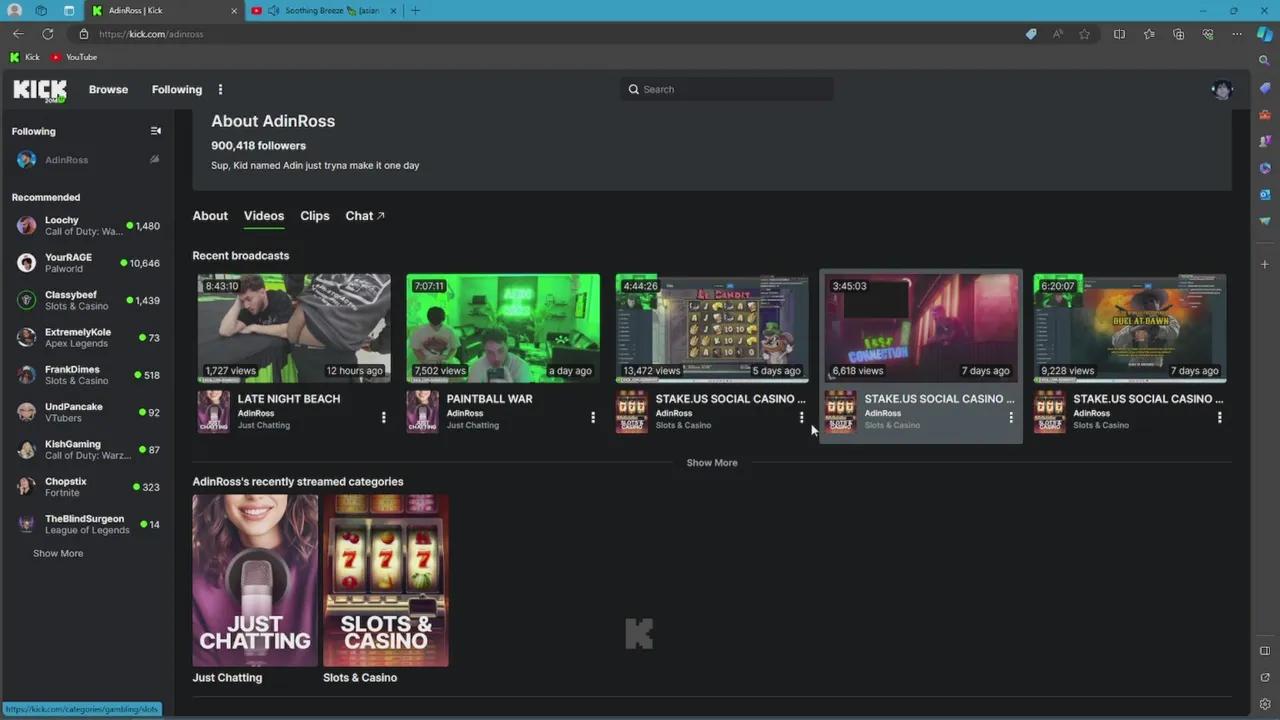The height and width of the screenshot is (720, 1280).
Task: Toggle notifications bell next to AdinRoss
Action: (x=154, y=159)
